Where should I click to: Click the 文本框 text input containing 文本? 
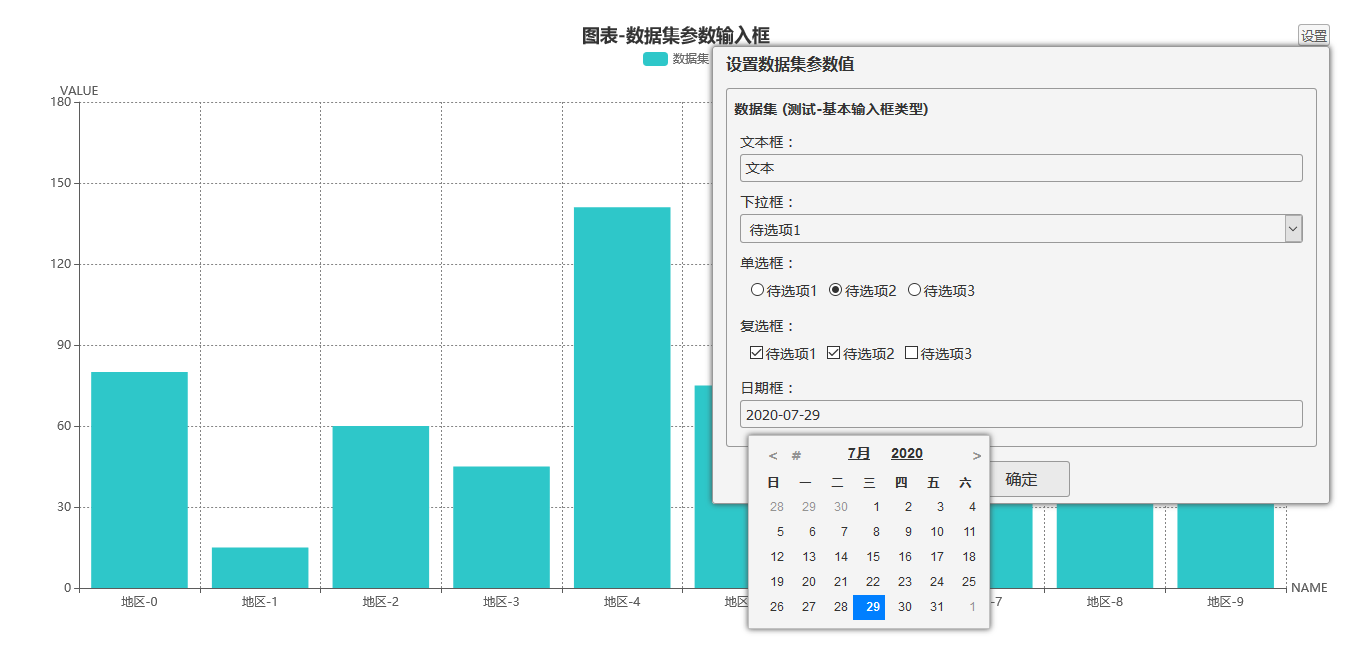(x=1020, y=168)
